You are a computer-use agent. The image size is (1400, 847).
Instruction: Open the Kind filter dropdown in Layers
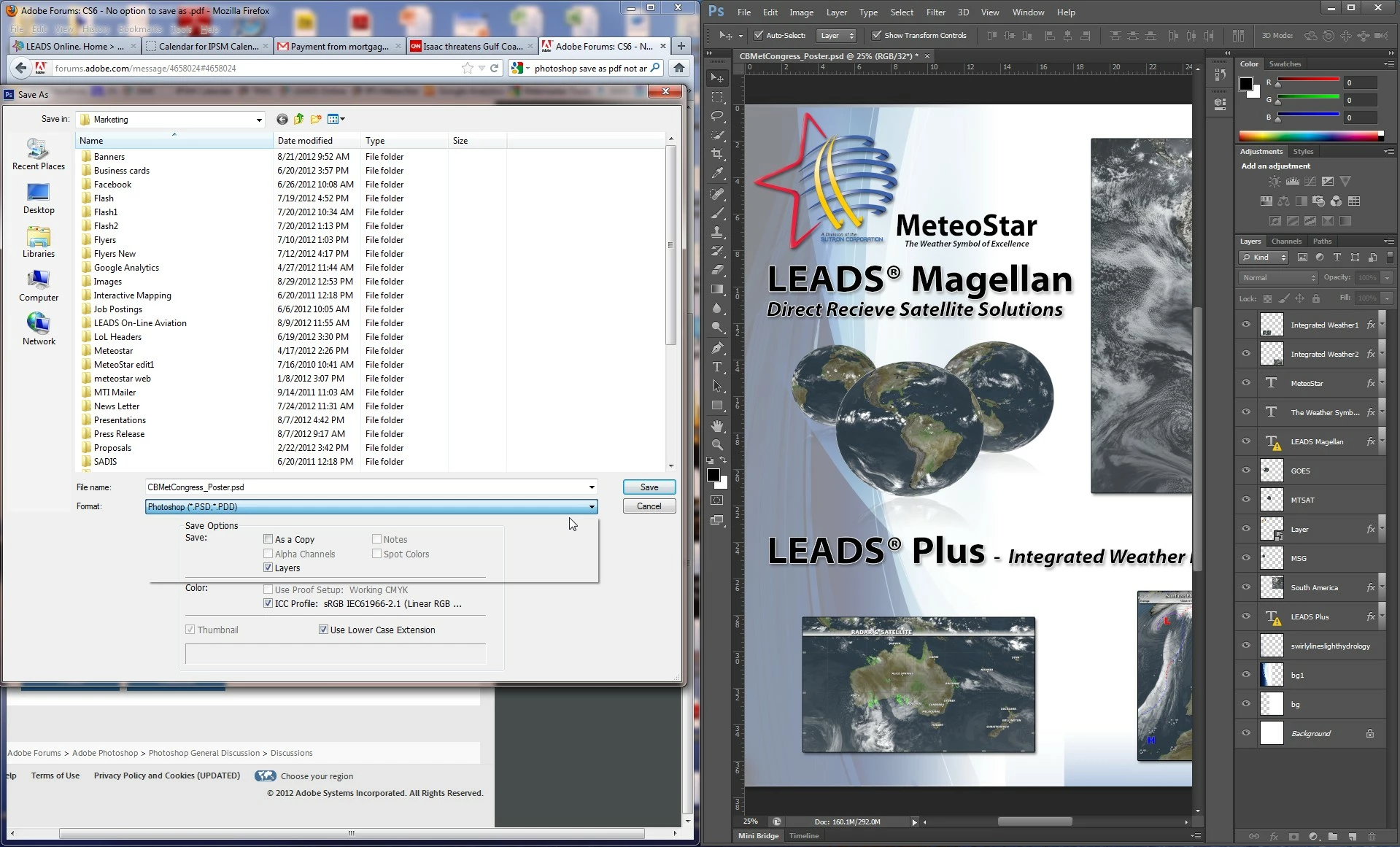coord(1264,257)
